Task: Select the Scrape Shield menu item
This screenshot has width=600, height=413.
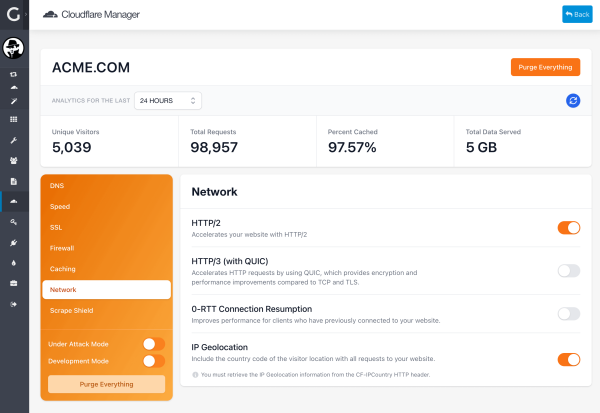Action: [x=106, y=310]
